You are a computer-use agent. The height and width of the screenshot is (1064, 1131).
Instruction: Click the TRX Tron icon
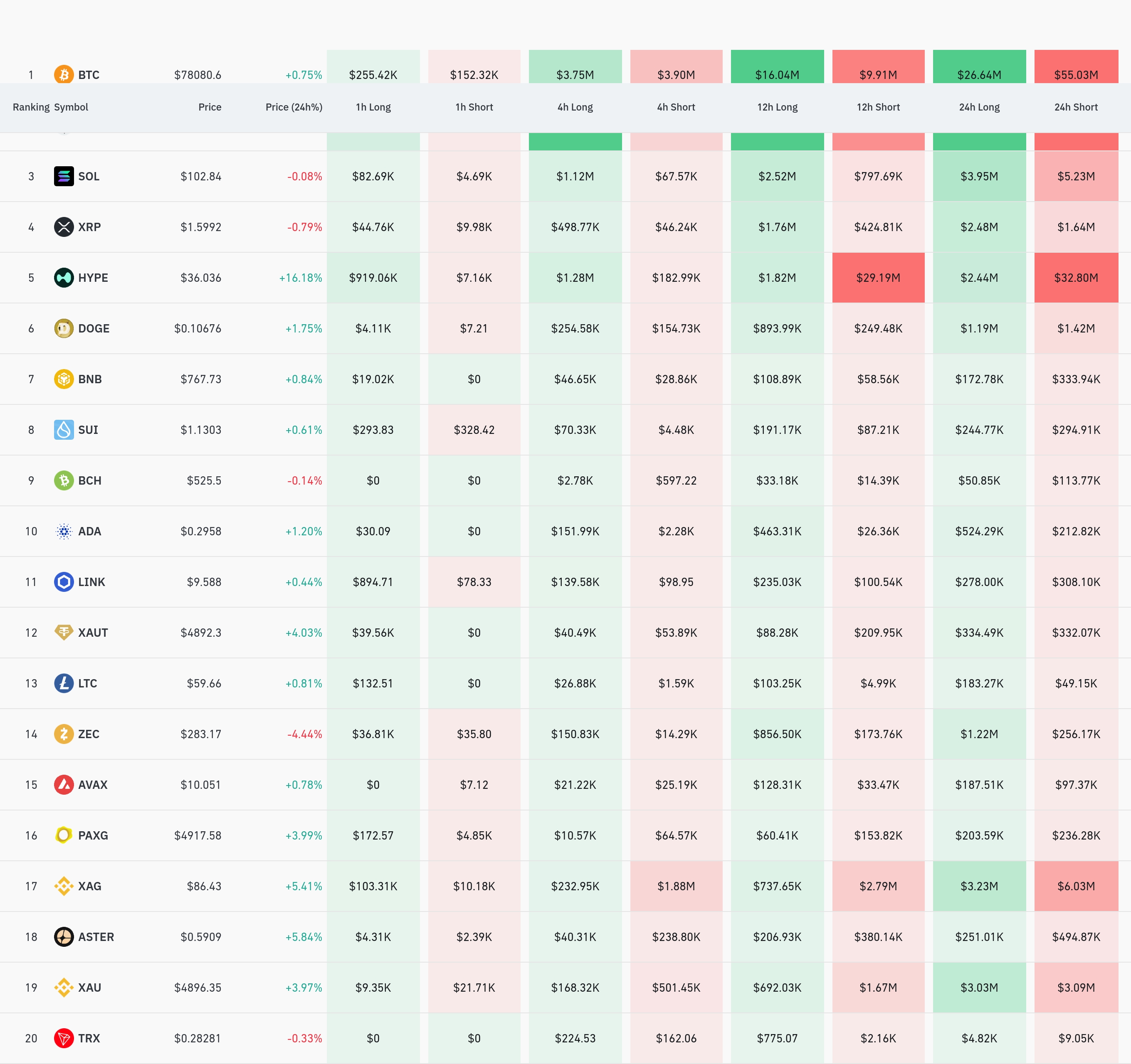[64, 1038]
